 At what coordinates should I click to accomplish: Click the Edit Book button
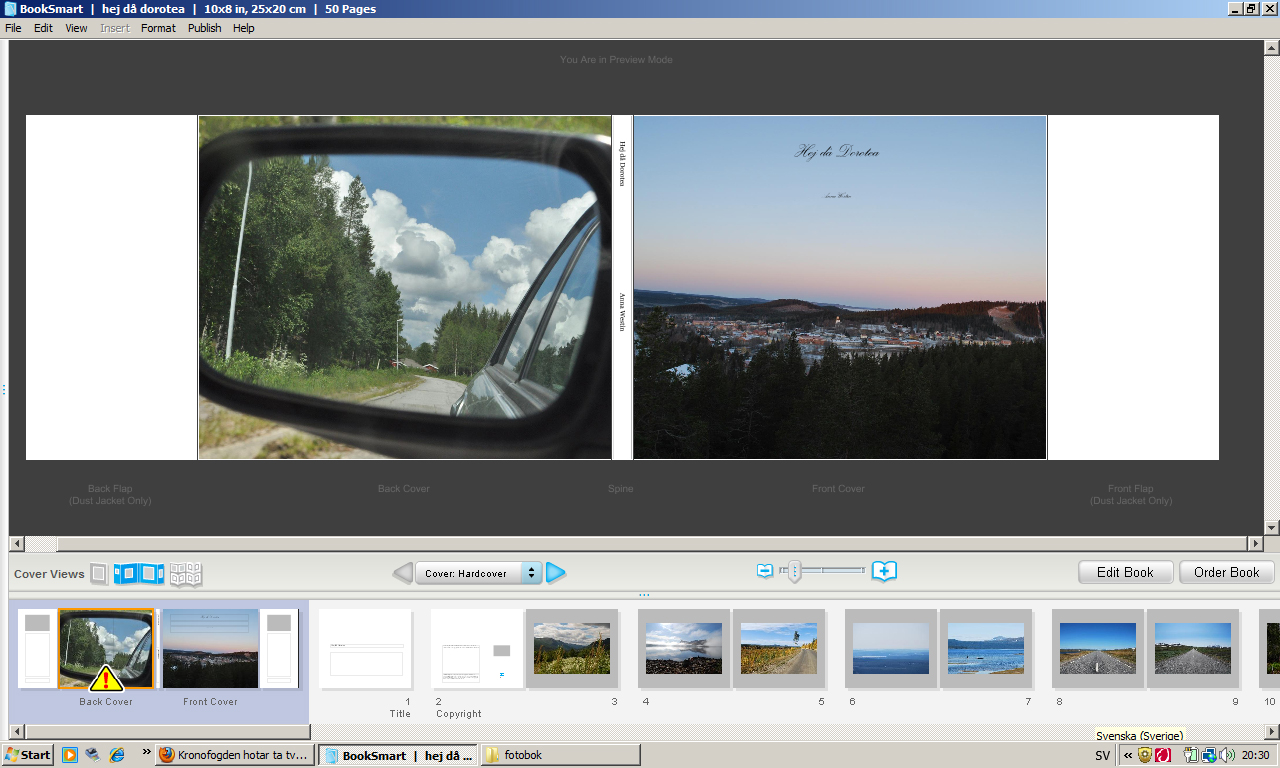click(x=1125, y=572)
